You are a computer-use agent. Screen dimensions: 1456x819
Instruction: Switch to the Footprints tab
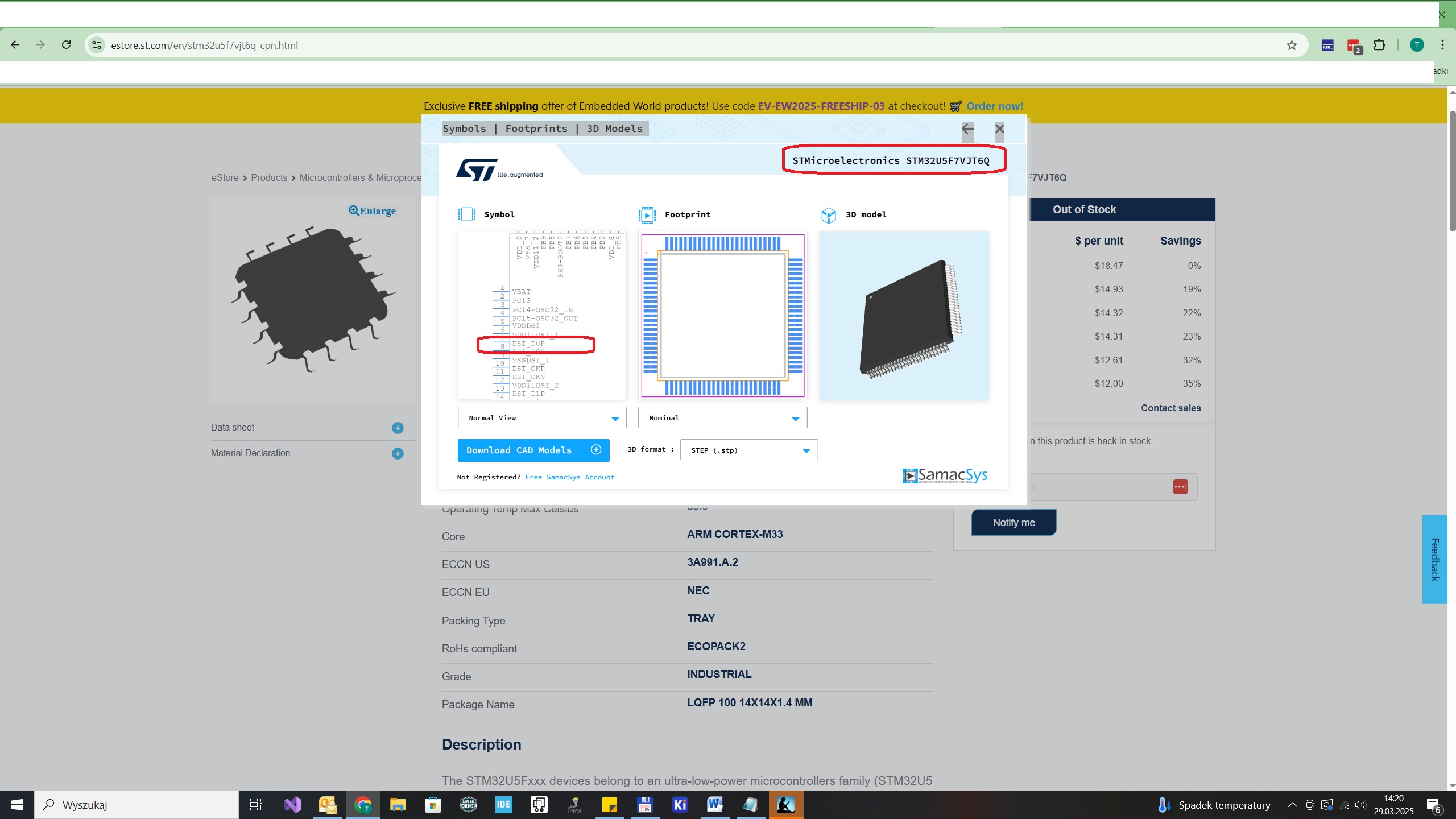[x=536, y=128]
